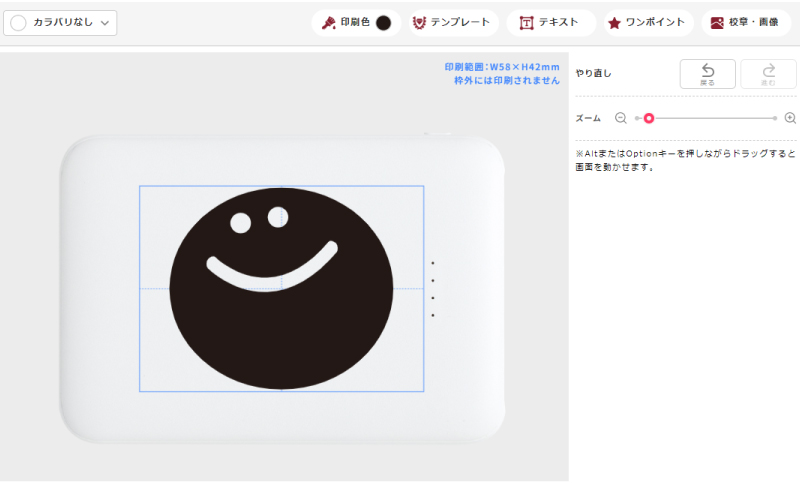Image resolution: width=800 pixels, height=483 pixels.
Task: Click the T text icon
Action: click(x=526, y=23)
